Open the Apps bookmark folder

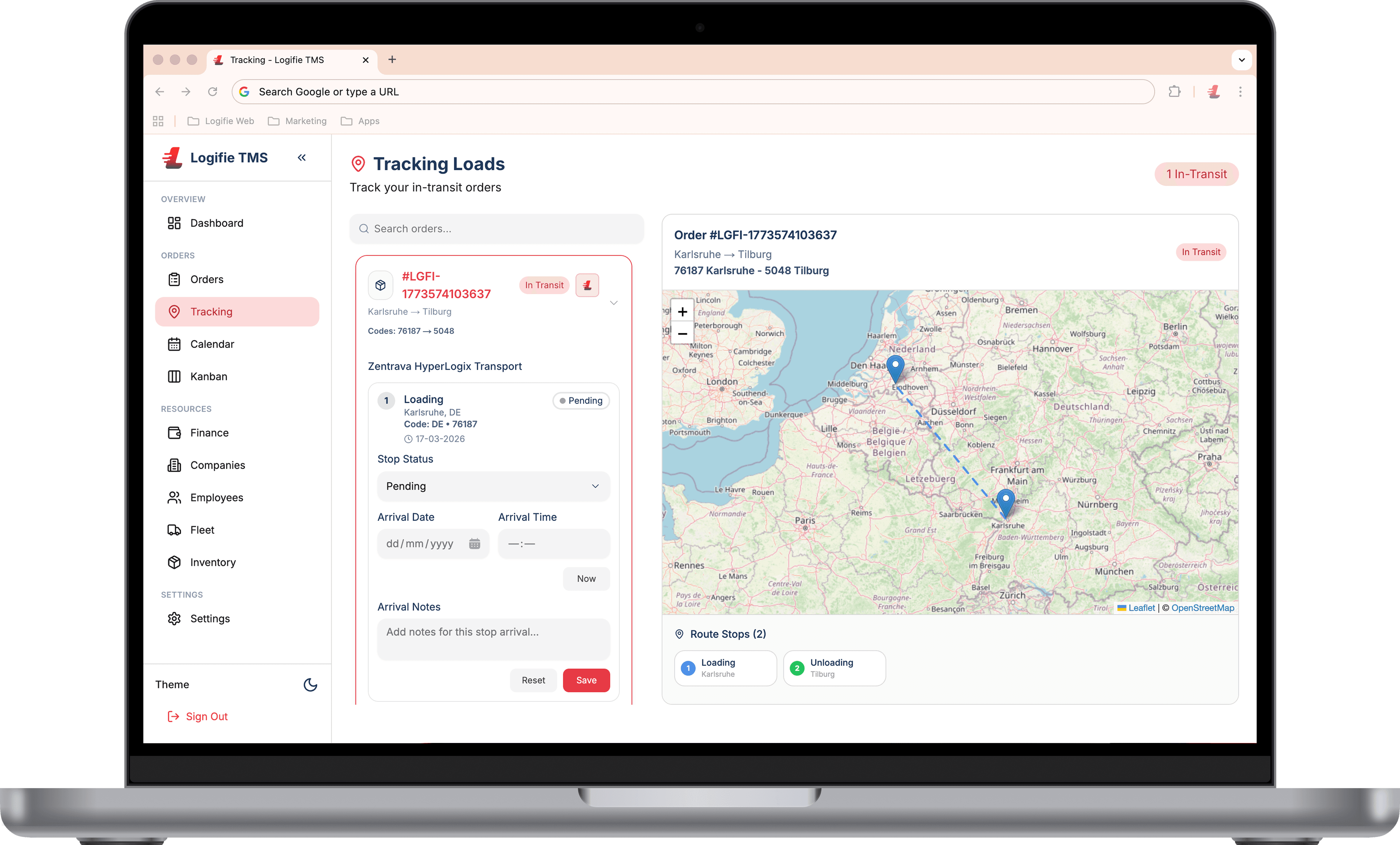pos(359,121)
